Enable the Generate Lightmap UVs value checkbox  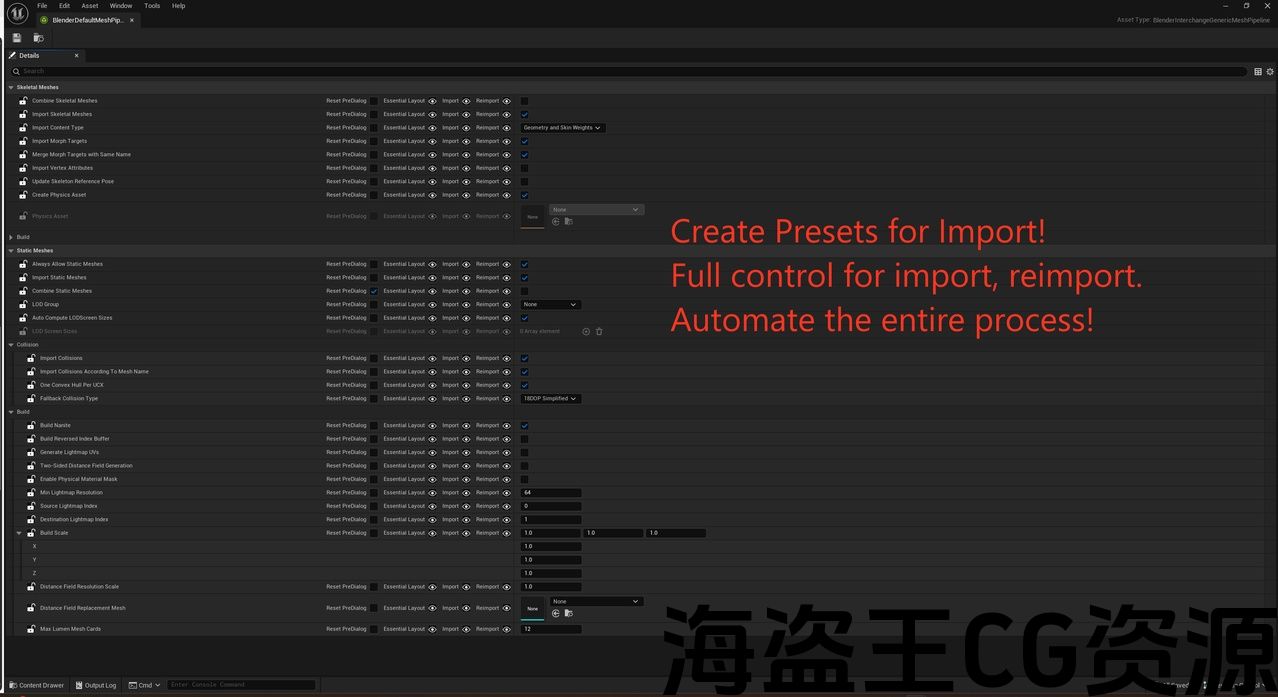(x=524, y=453)
